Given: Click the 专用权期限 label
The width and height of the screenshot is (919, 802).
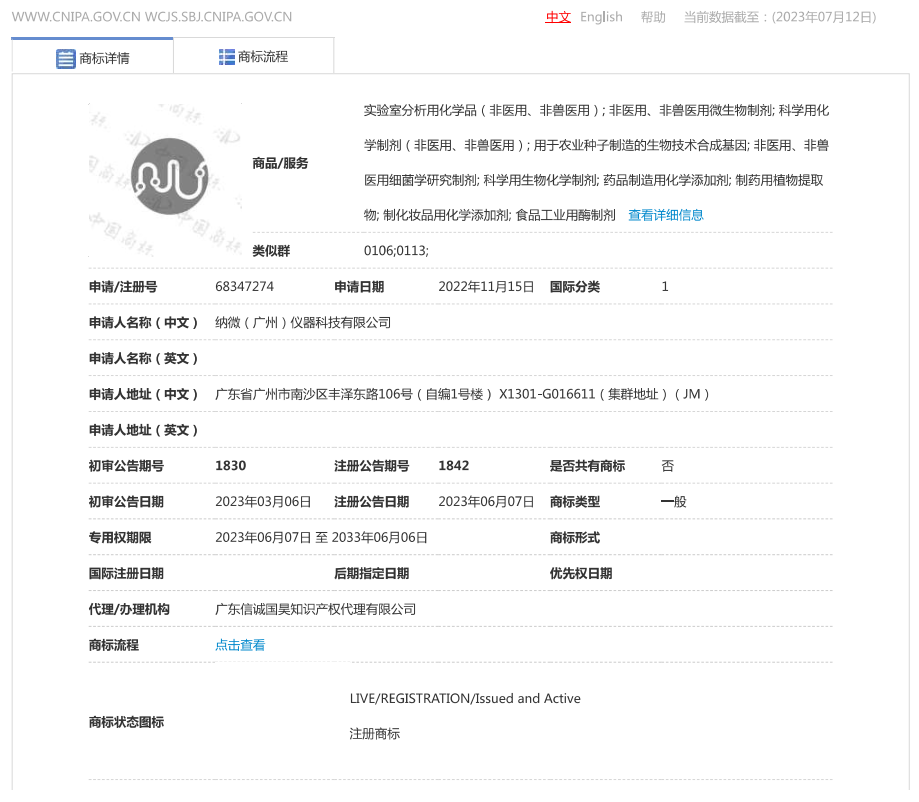Looking at the screenshot, I should point(120,538).
